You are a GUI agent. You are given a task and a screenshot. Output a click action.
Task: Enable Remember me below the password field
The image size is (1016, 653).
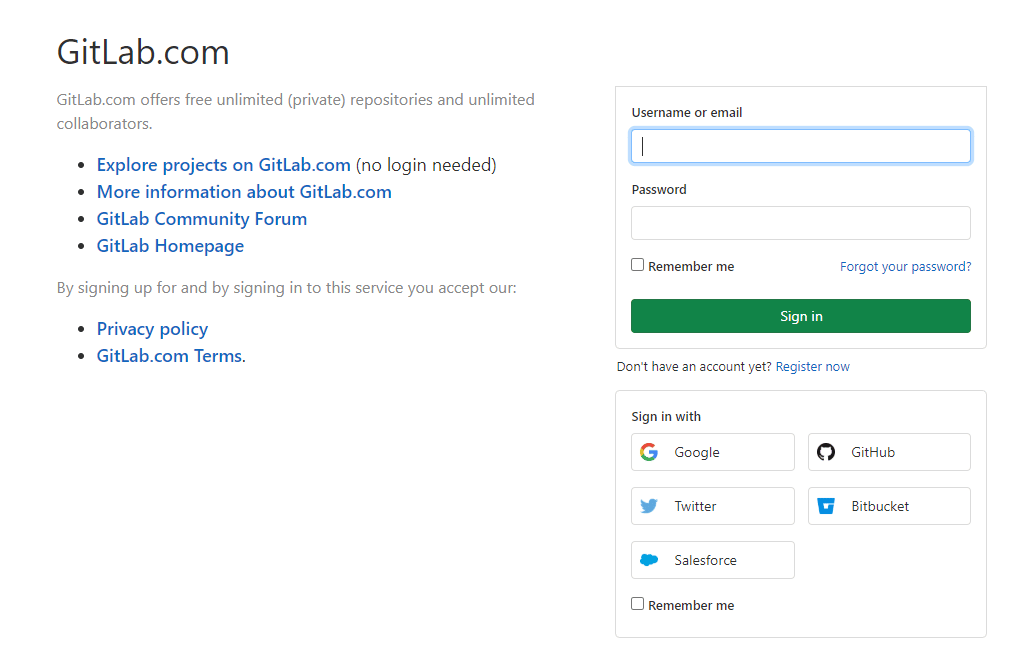[x=637, y=264]
